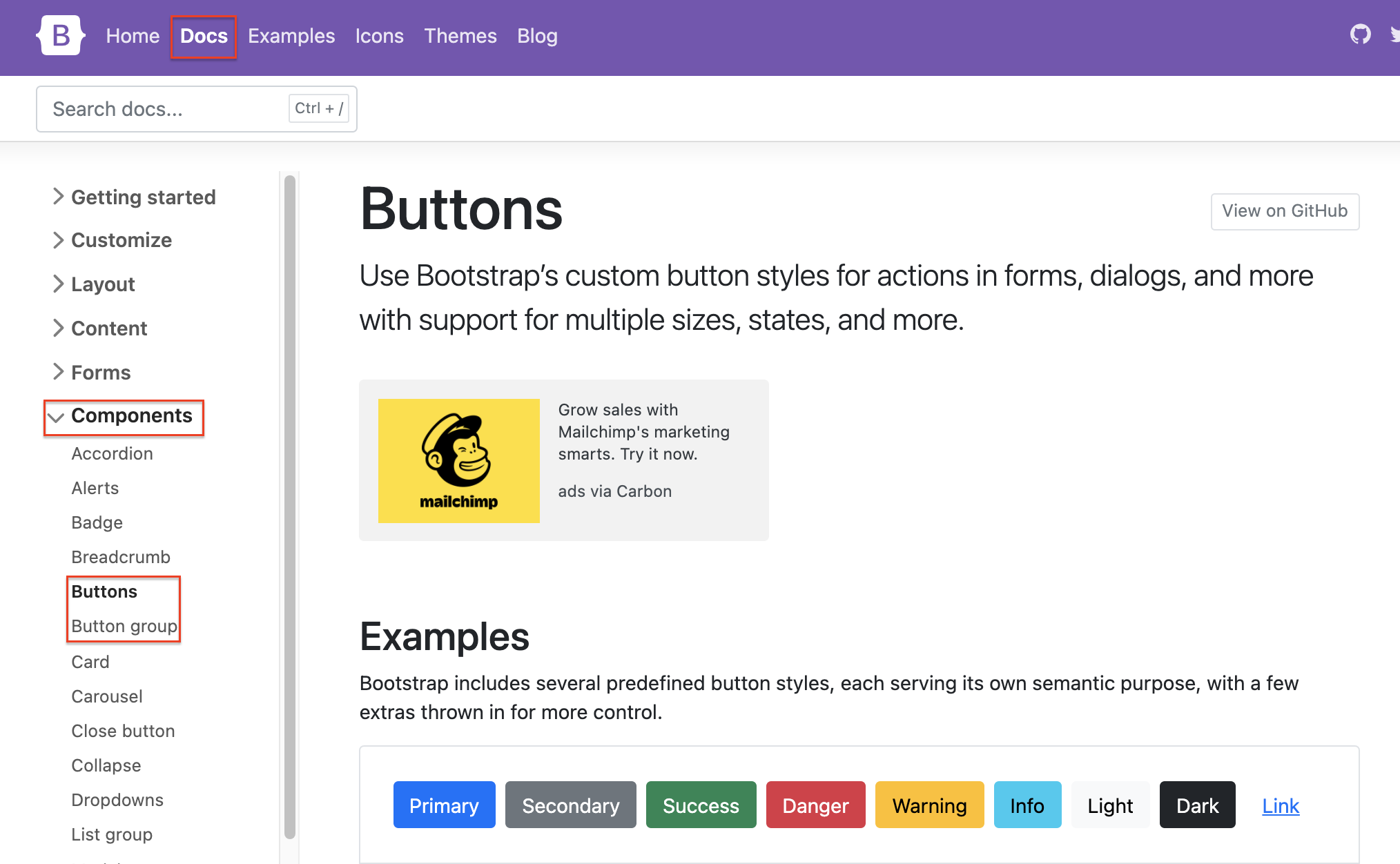Viewport: 1400px width, 864px height.
Task: Click View on GitHub button
Action: (x=1284, y=211)
